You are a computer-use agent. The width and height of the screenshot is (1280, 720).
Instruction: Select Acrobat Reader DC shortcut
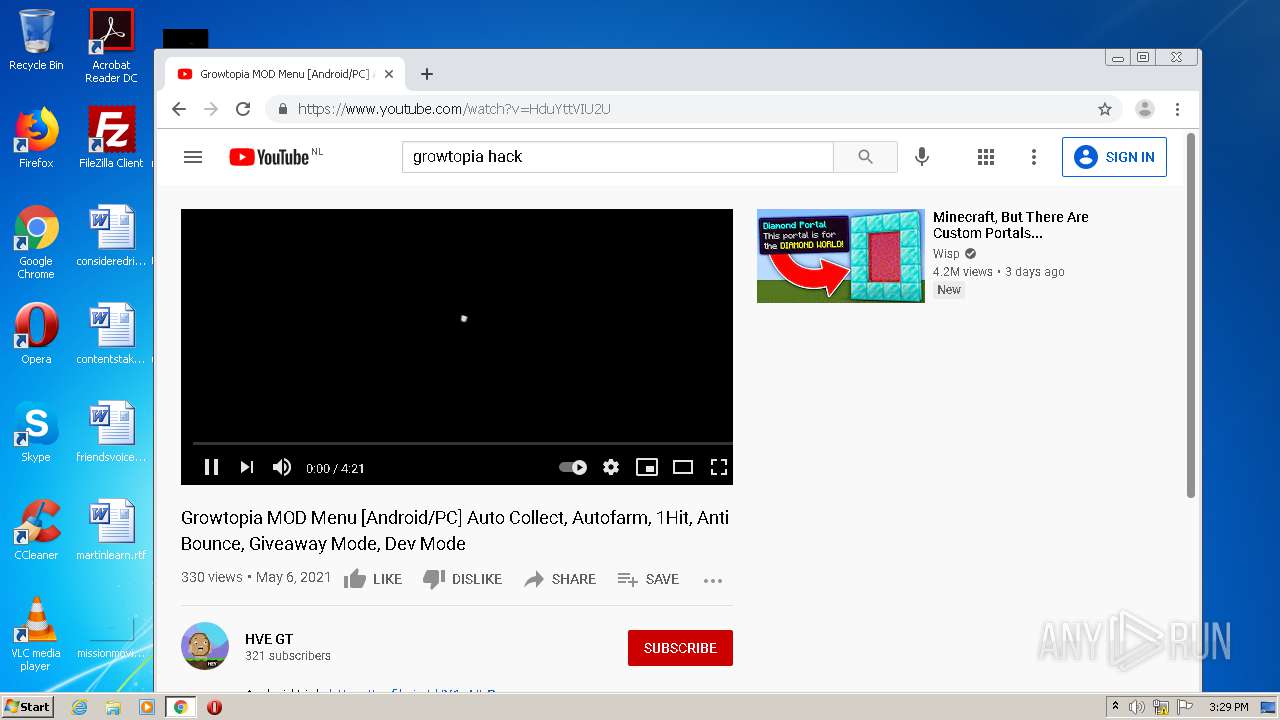coord(111,46)
